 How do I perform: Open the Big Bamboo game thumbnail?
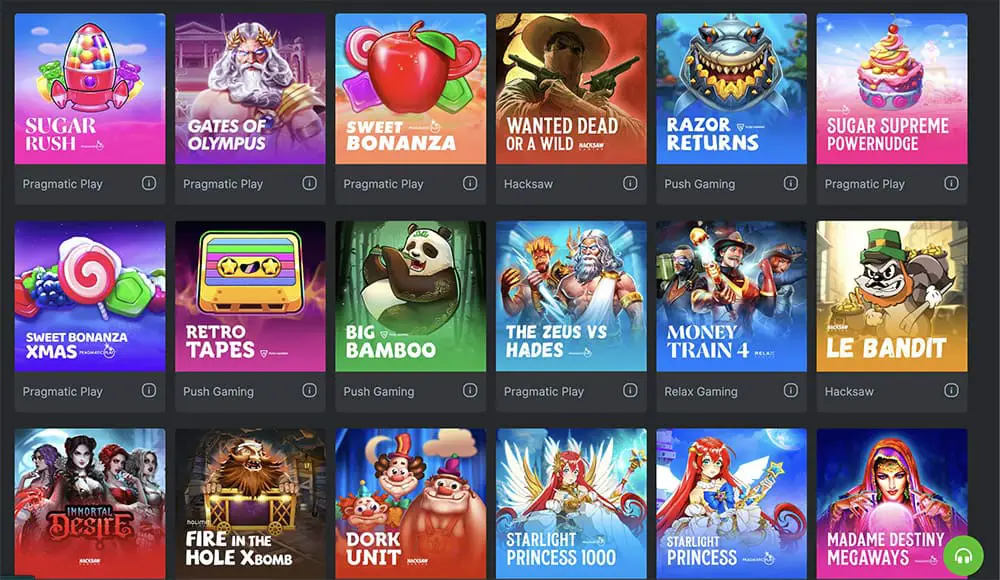point(411,296)
